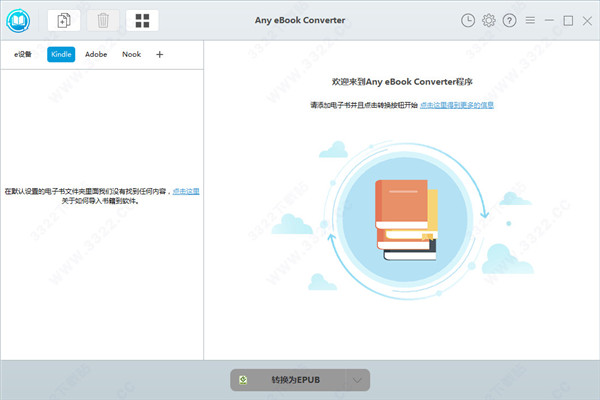Select the Kindle tab
Viewport: 600px width, 400px height.
[61, 54]
